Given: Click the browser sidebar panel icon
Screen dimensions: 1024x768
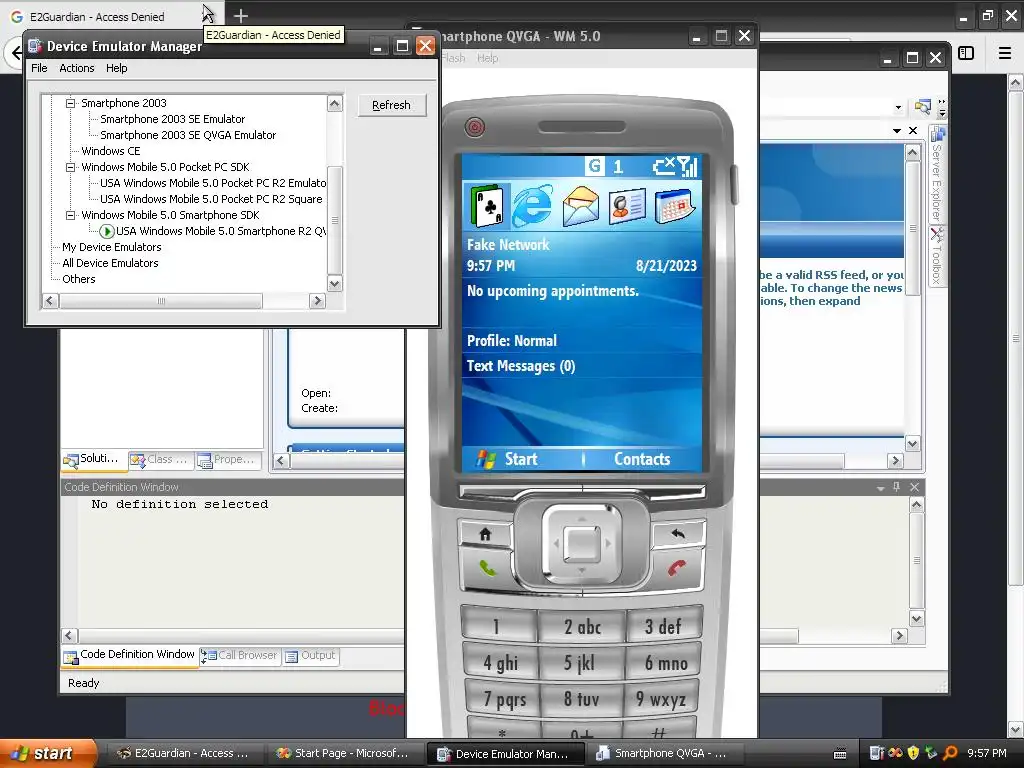Looking at the screenshot, I should 966,53.
